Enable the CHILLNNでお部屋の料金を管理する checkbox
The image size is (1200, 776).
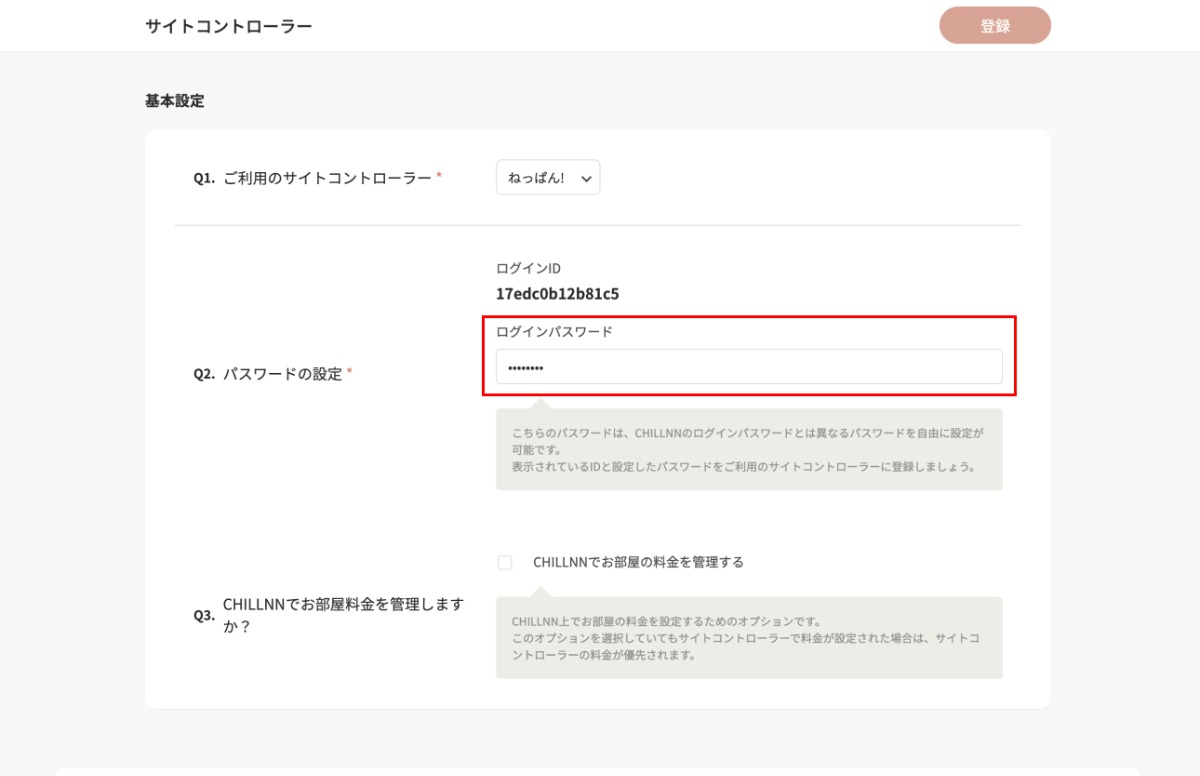coord(505,563)
